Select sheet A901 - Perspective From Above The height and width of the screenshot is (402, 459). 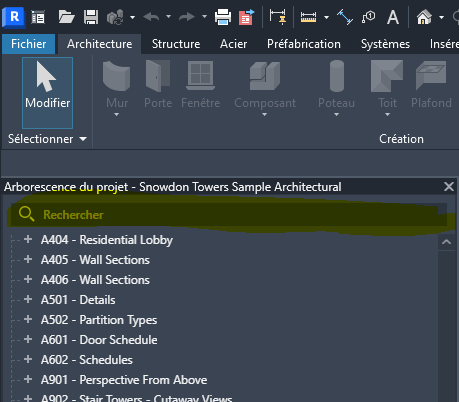coord(124,380)
